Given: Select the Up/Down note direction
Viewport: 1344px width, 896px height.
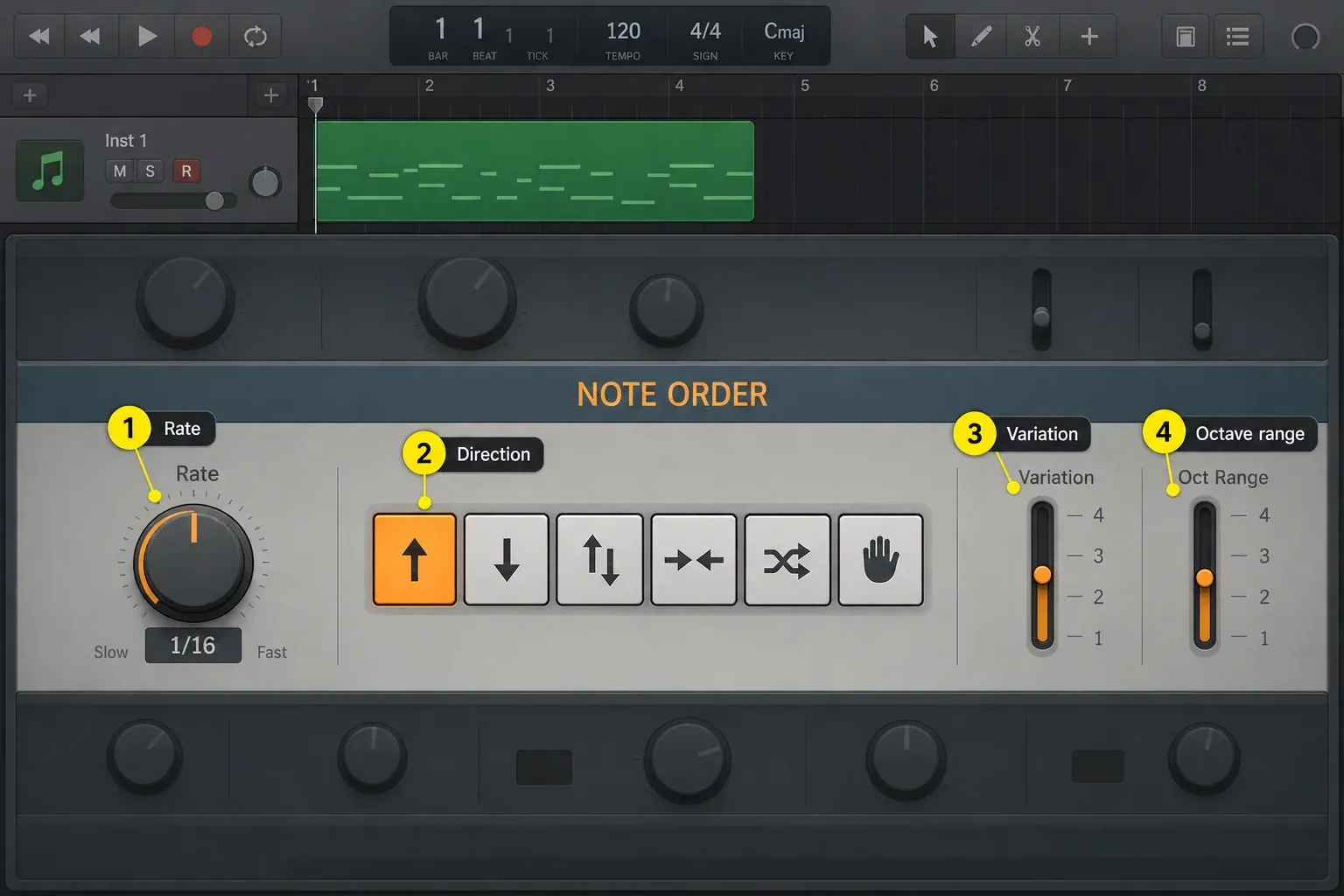Looking at the screenshot, I should tap(600, 560).
